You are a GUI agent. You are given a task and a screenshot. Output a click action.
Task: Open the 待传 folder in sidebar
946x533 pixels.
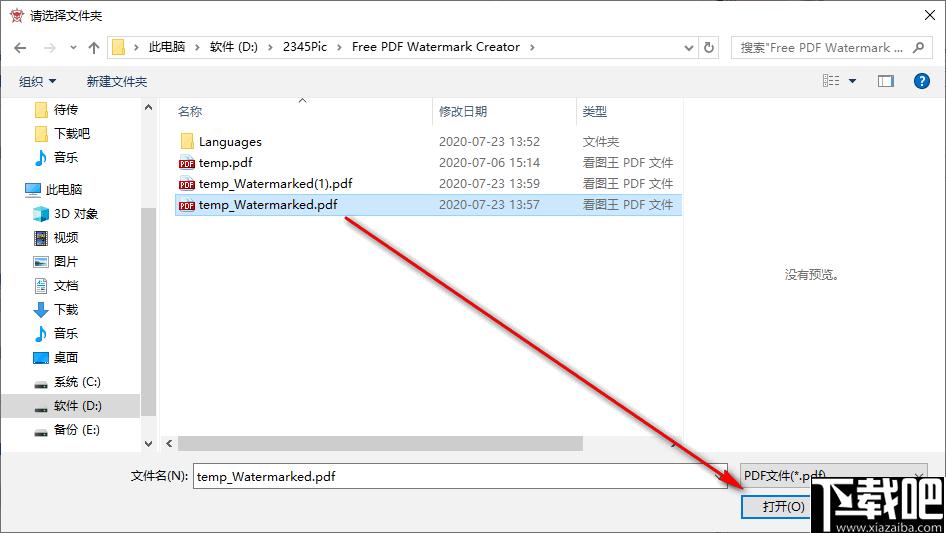66,110
